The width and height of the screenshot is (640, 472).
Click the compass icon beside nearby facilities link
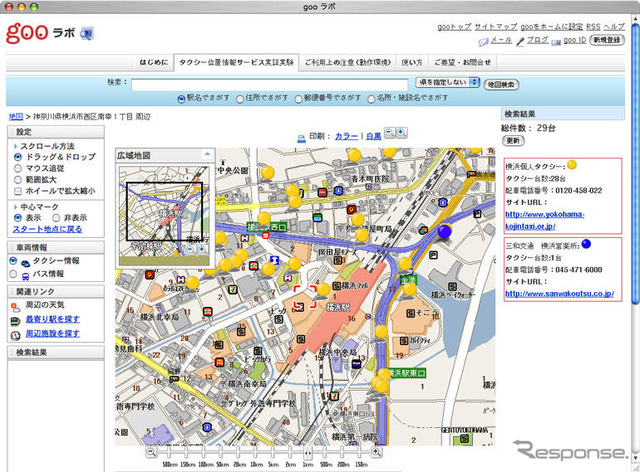pyautogui.click(x=15, y=335)
